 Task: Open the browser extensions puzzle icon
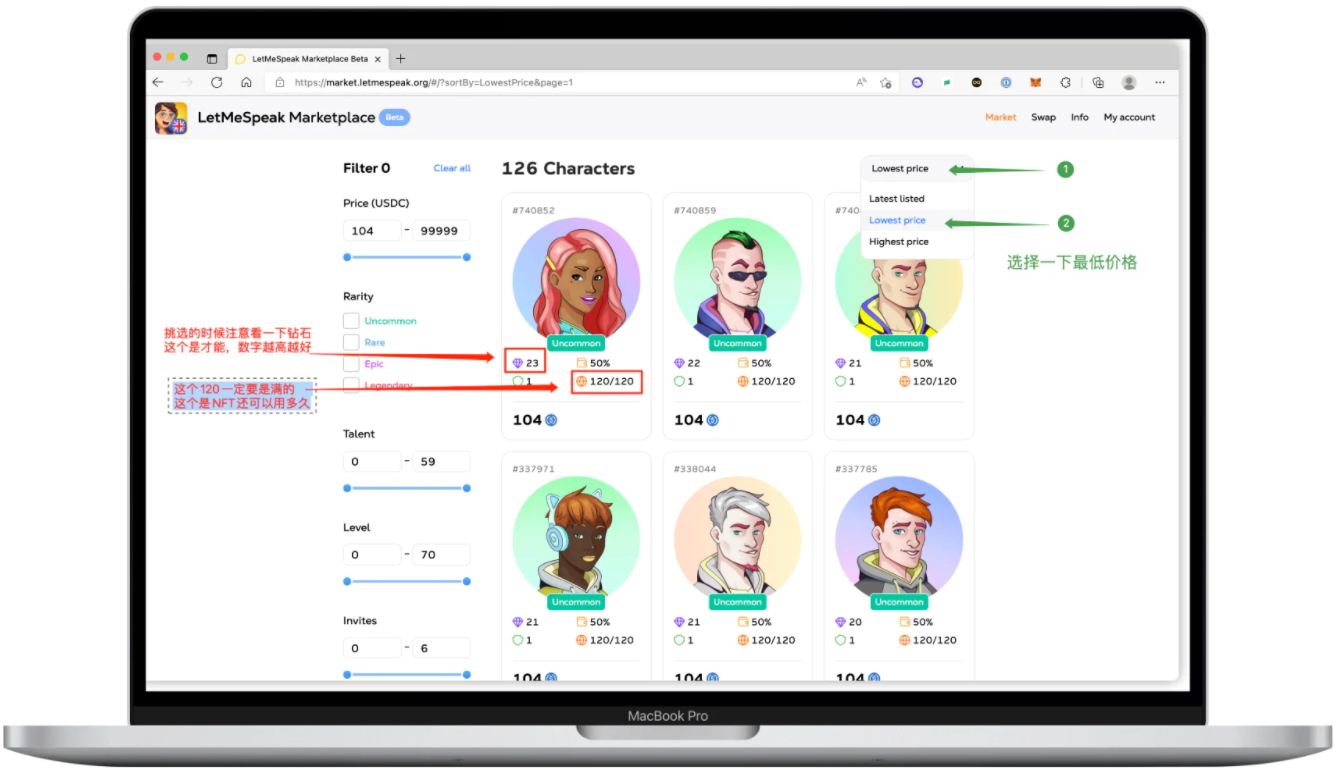click(1066, 83)
